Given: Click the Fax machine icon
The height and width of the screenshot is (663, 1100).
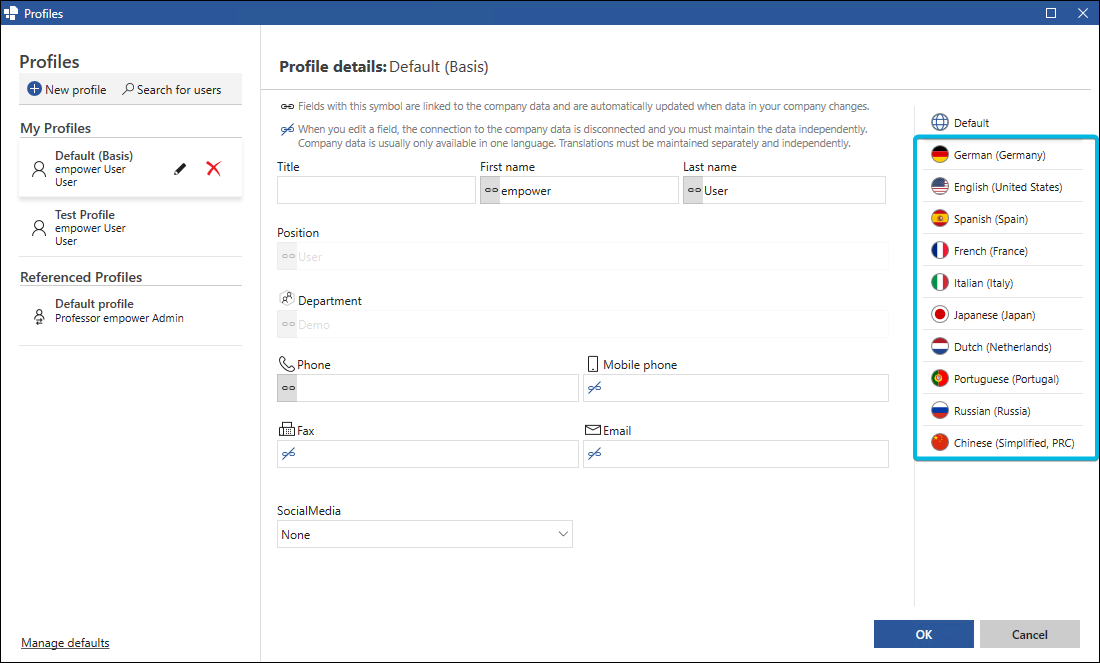Looking at the screenshot, I should 286,429.
